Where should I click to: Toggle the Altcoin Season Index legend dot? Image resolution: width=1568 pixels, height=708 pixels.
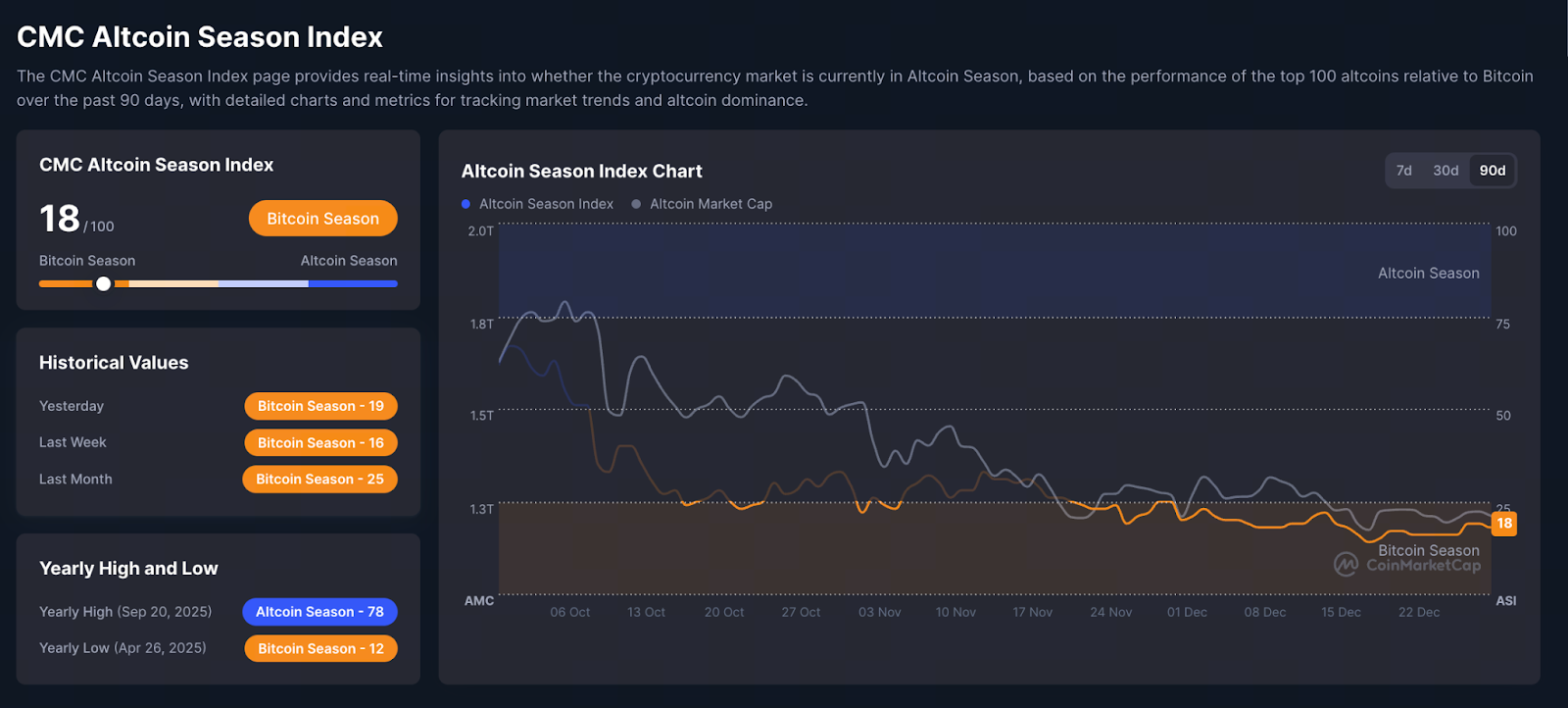(x=466, y=204)
